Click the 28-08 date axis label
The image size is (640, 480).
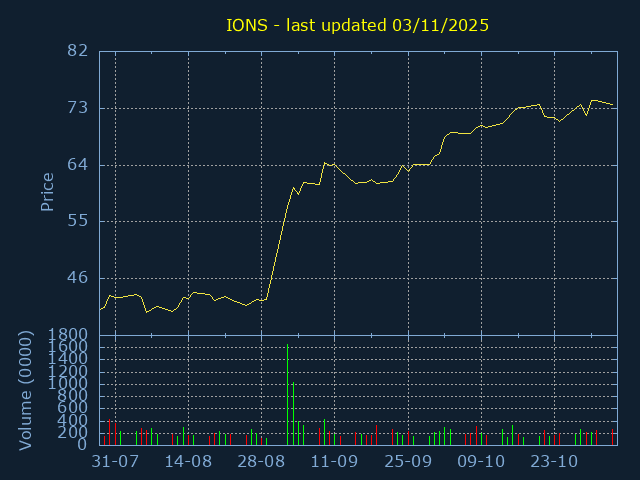coord(261,462)
